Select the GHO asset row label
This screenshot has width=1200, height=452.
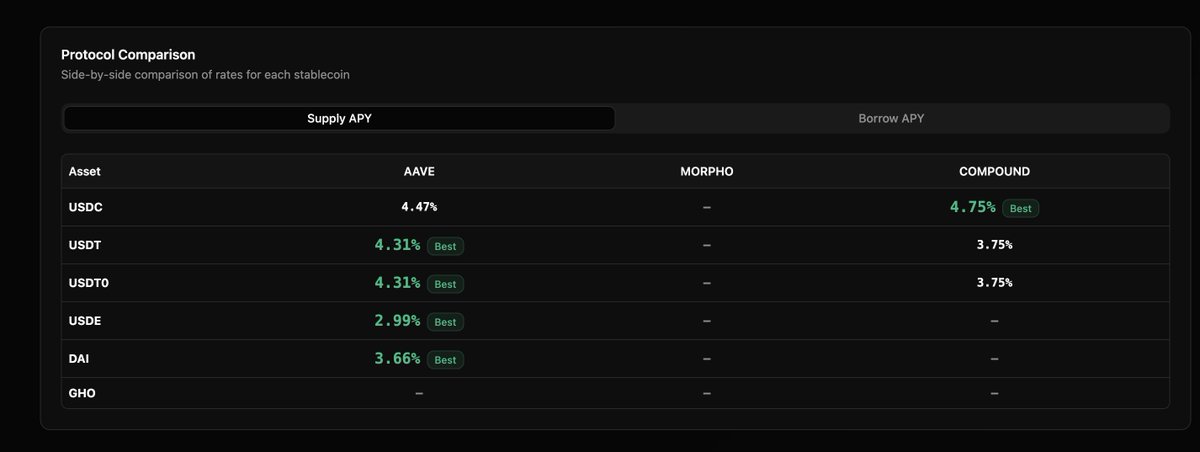82,394
